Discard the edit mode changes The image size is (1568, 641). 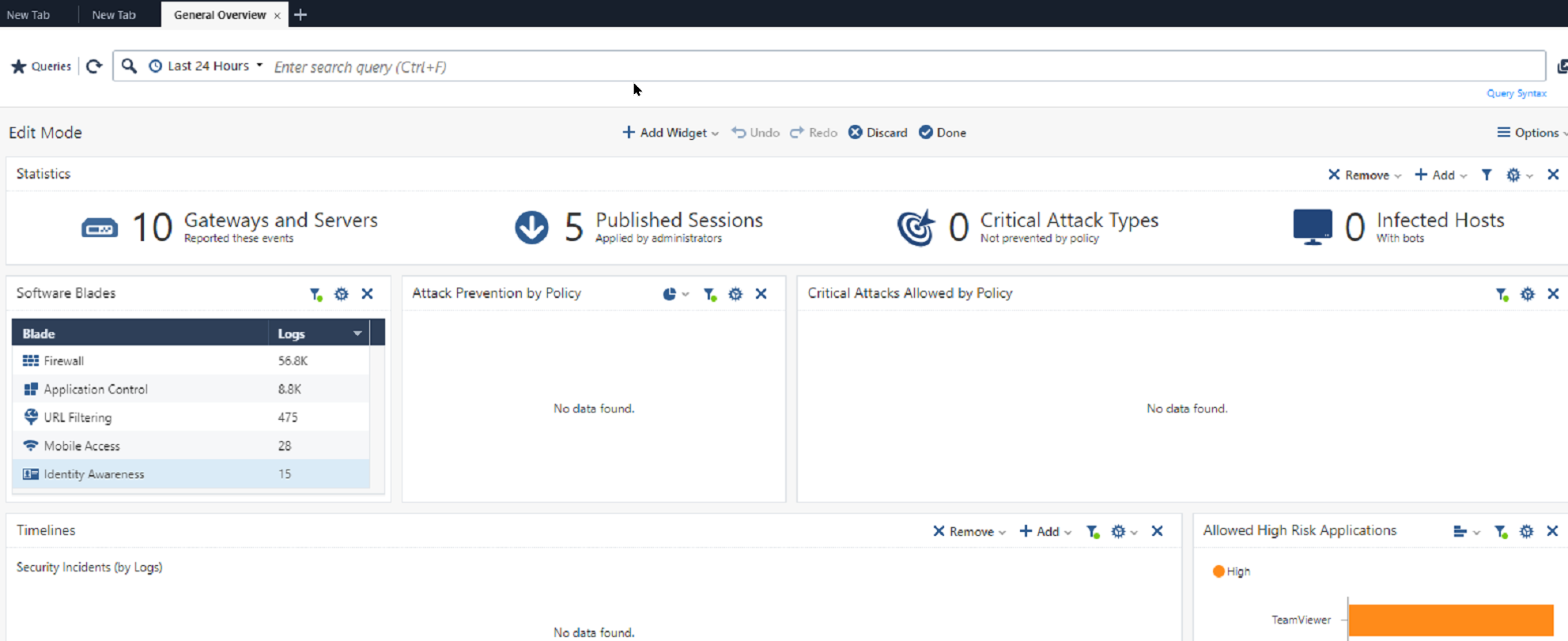[878, 133]
